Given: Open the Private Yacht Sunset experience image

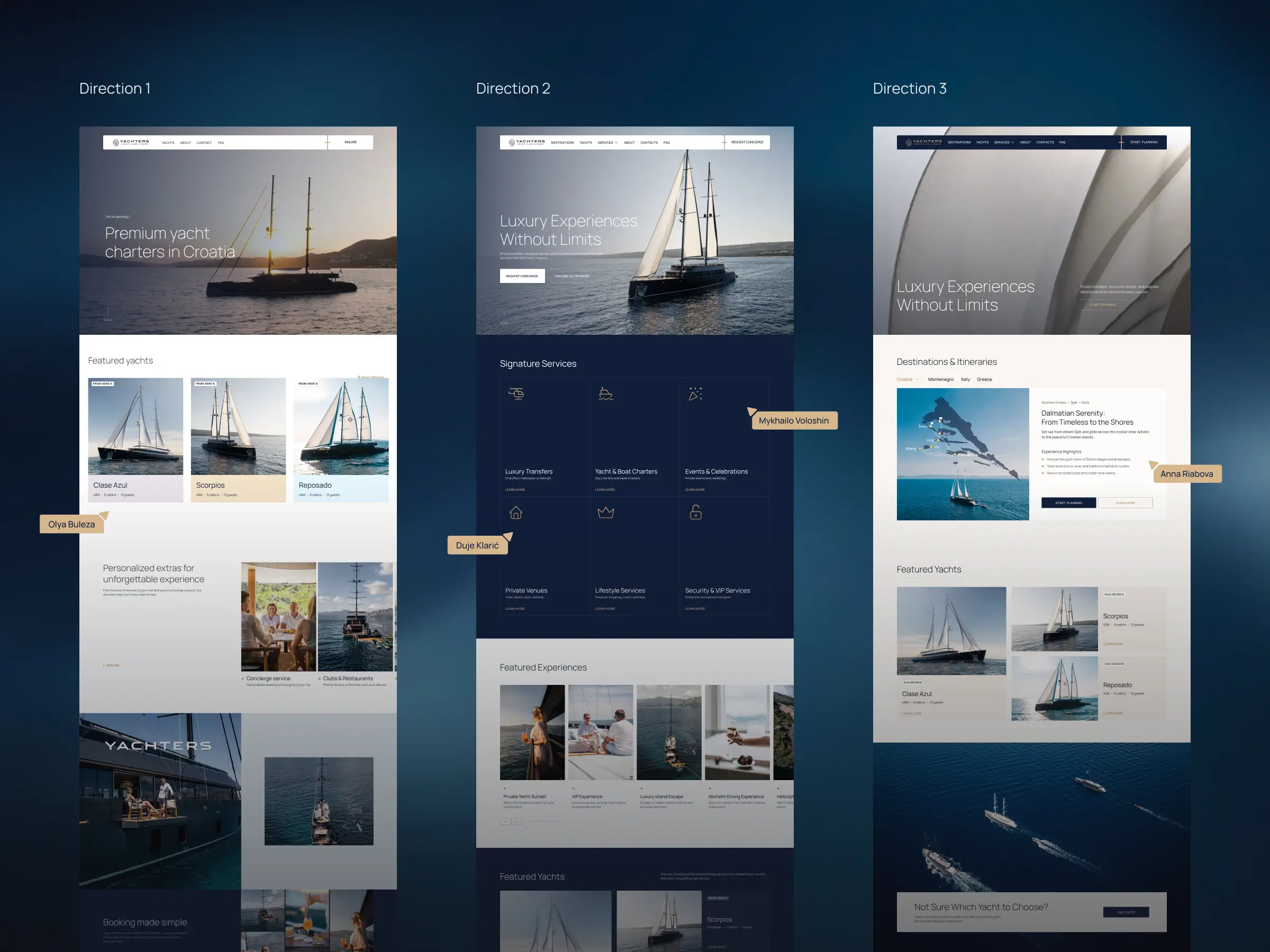Looking at the screenshot, I should pyautogui.click(x=532, y=732).
